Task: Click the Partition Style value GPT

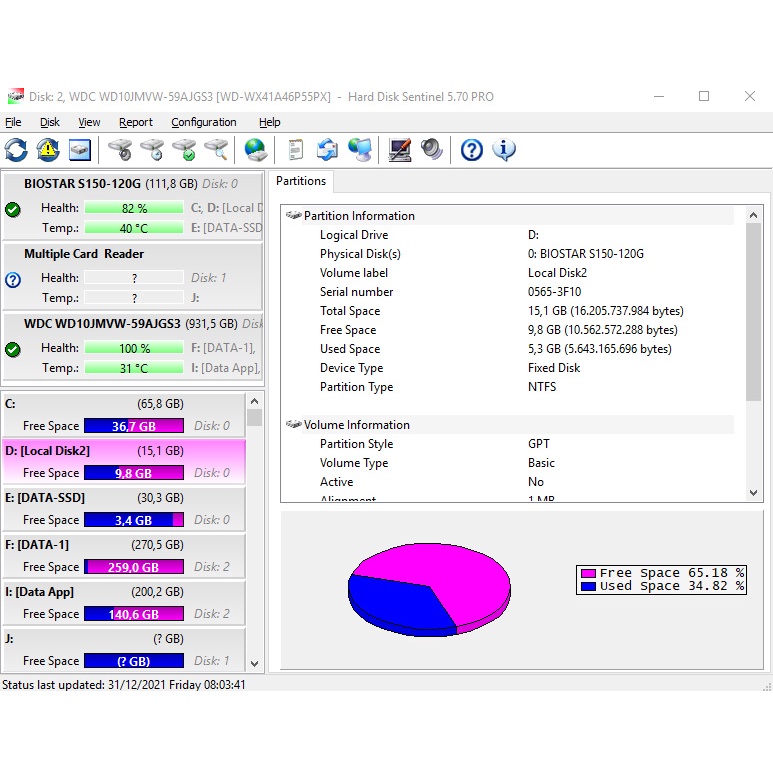Action: coord(538,444)
